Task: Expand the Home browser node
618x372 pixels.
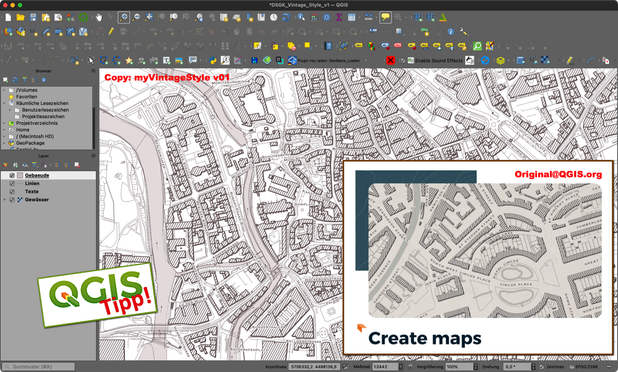Action: (x=4, y=130)
